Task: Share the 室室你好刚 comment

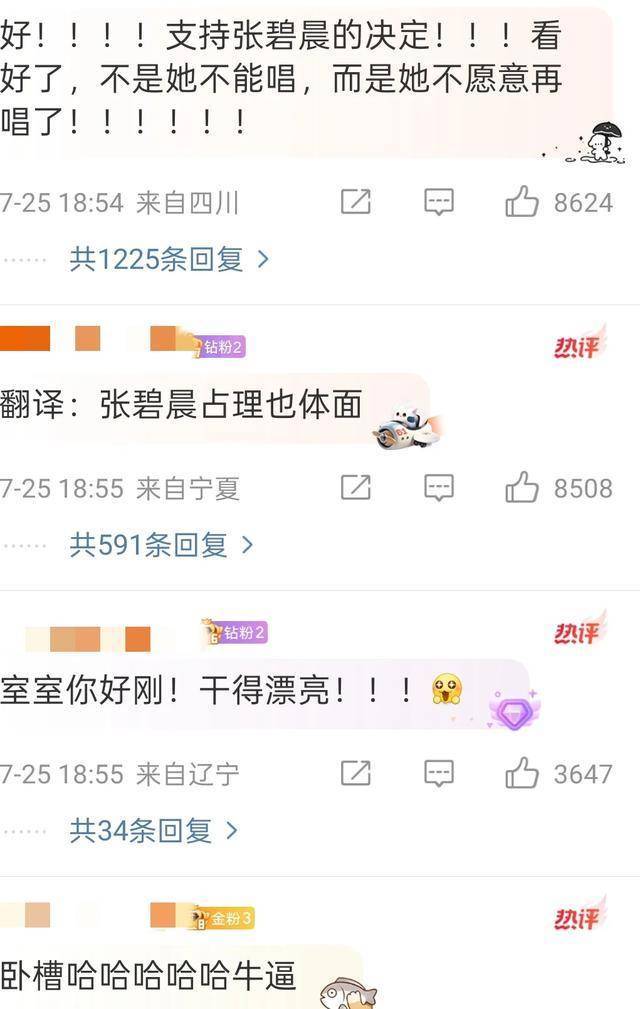Action: [356, 773]
